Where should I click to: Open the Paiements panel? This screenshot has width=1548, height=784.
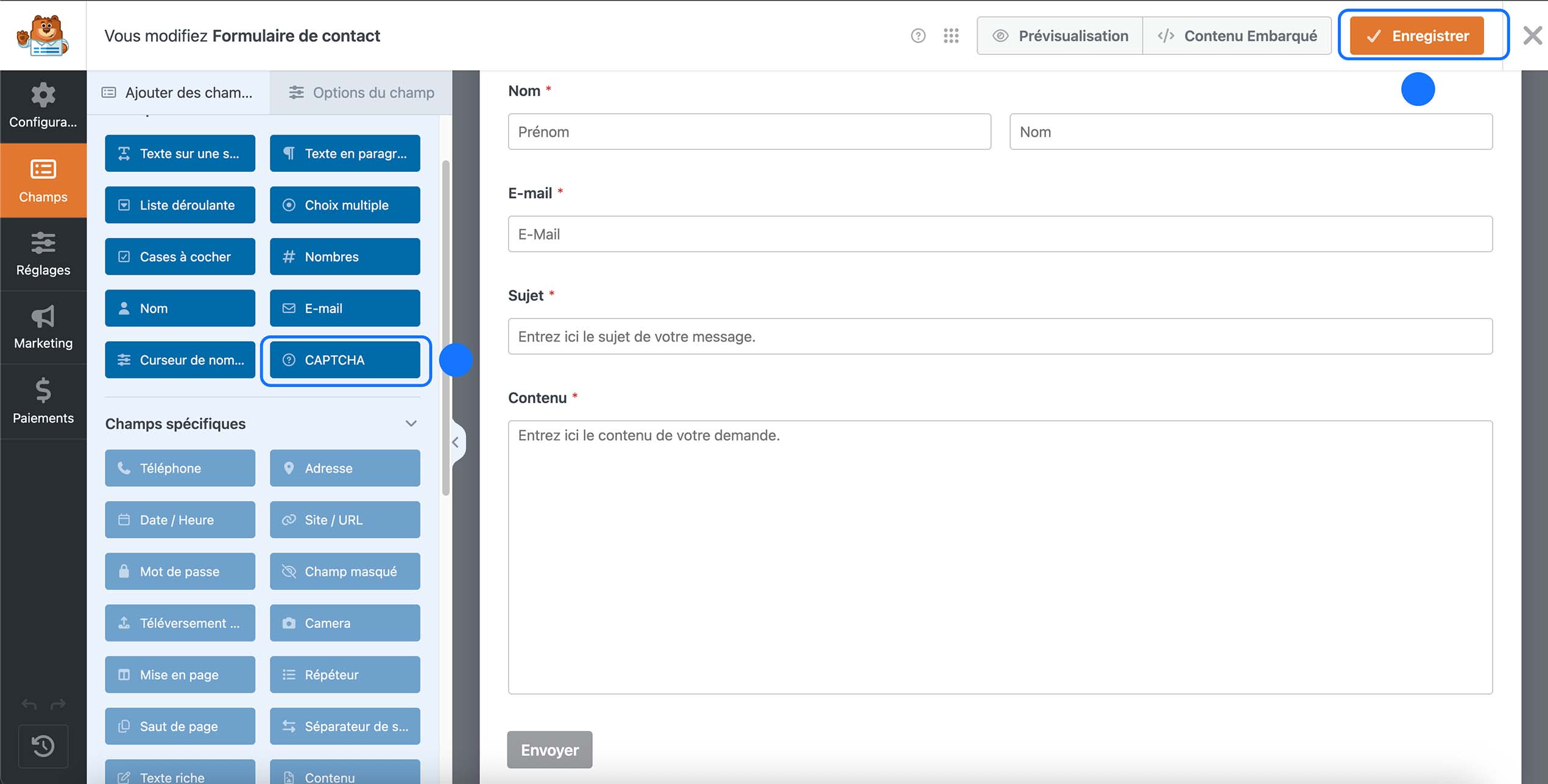click(x=43, y=402)
